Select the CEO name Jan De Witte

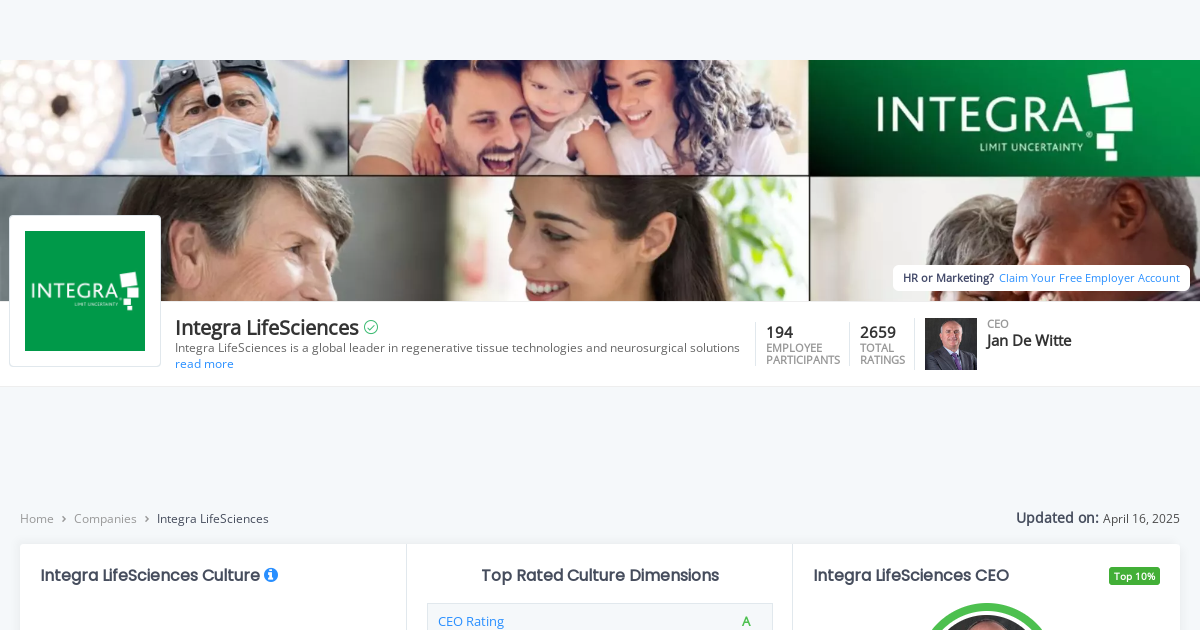pyautogui.click(x=1029, y=341)
